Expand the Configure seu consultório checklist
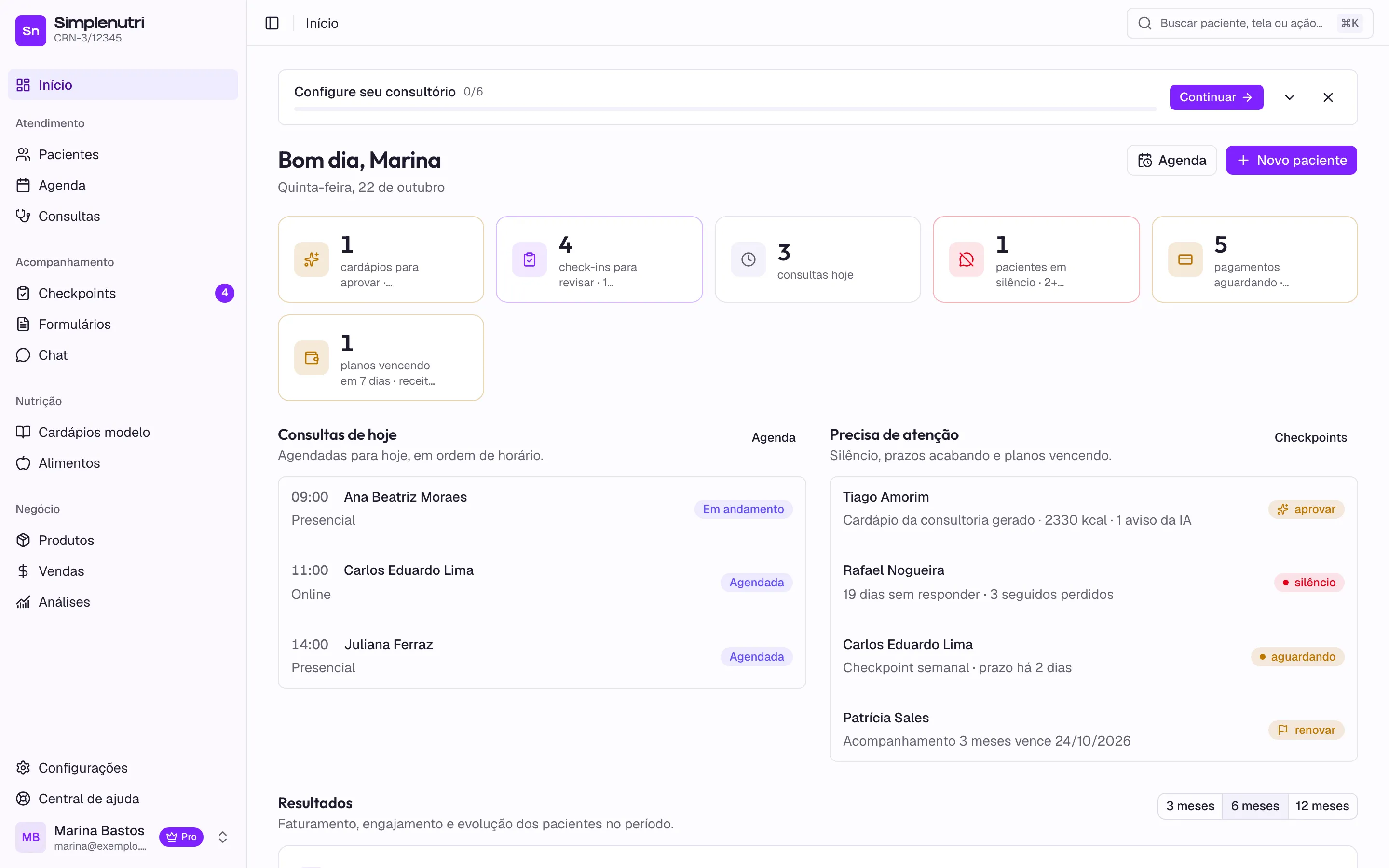Screen dimensions: 1389x868 pos(1289,97)
